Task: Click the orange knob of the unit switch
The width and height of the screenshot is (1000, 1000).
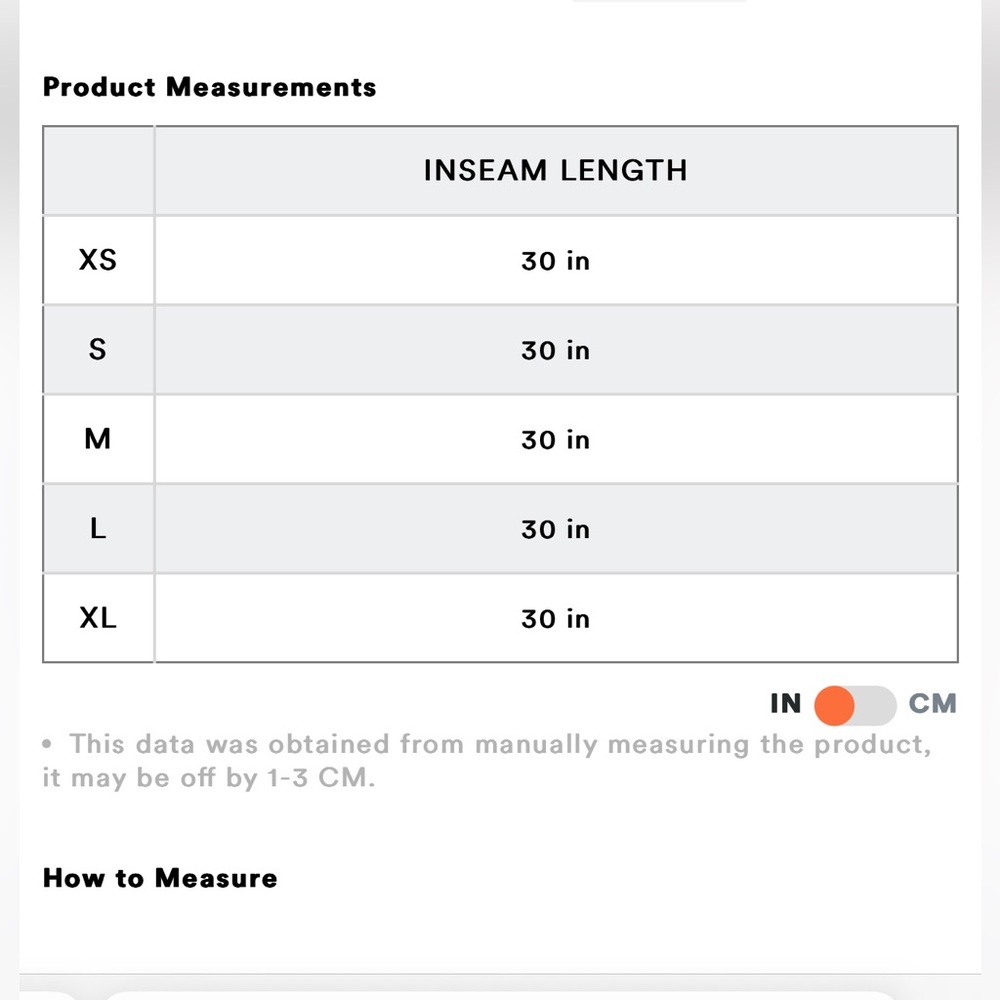Action: [834, 705]
